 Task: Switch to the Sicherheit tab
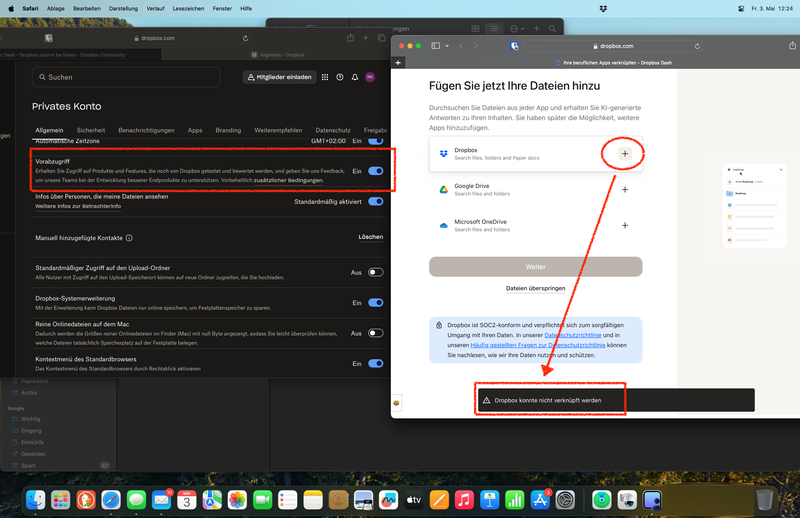point(91,130)
